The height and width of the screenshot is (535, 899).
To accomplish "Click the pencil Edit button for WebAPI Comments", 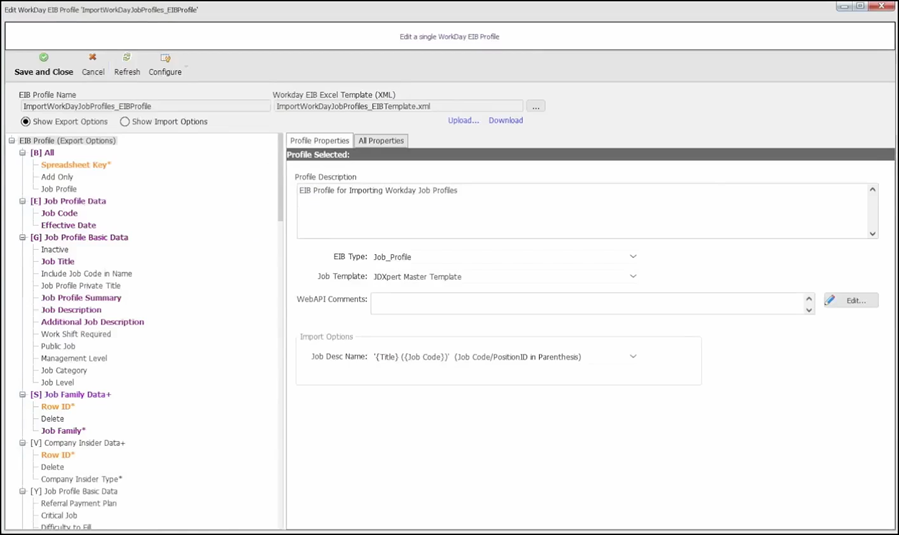I will point(851,300).
